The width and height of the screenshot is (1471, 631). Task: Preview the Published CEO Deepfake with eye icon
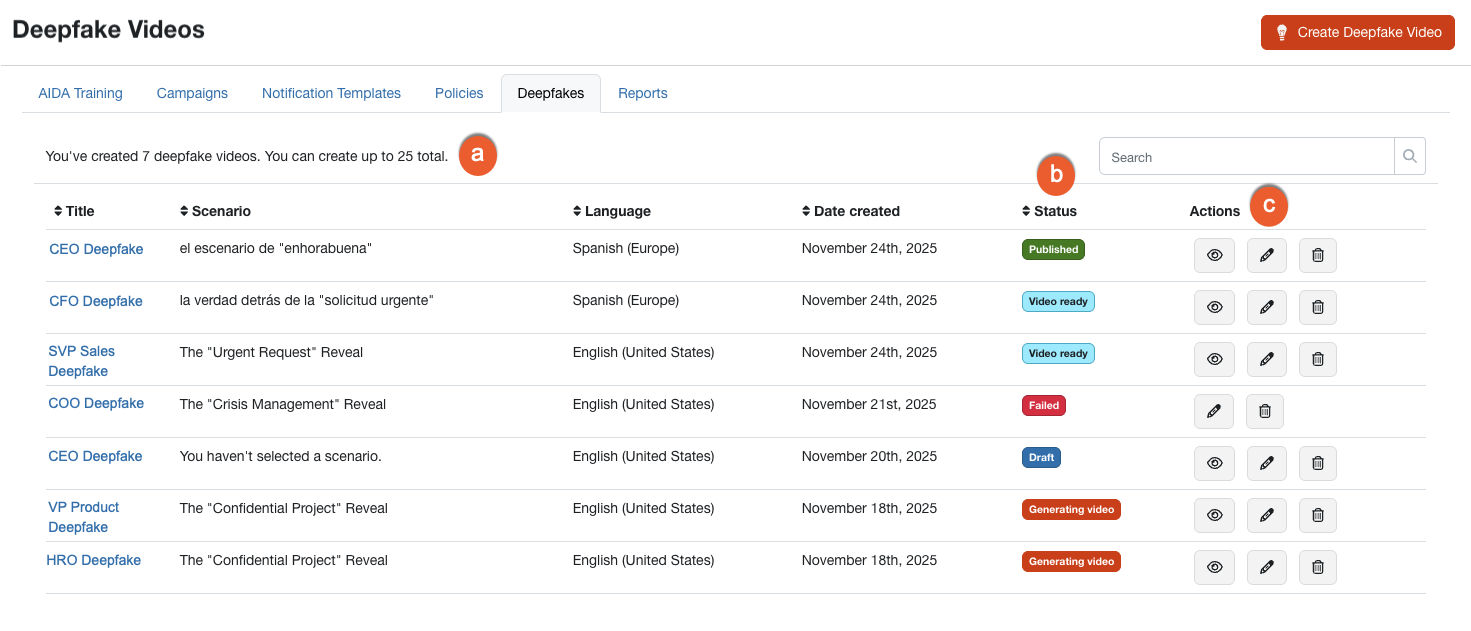point(1214,255)
